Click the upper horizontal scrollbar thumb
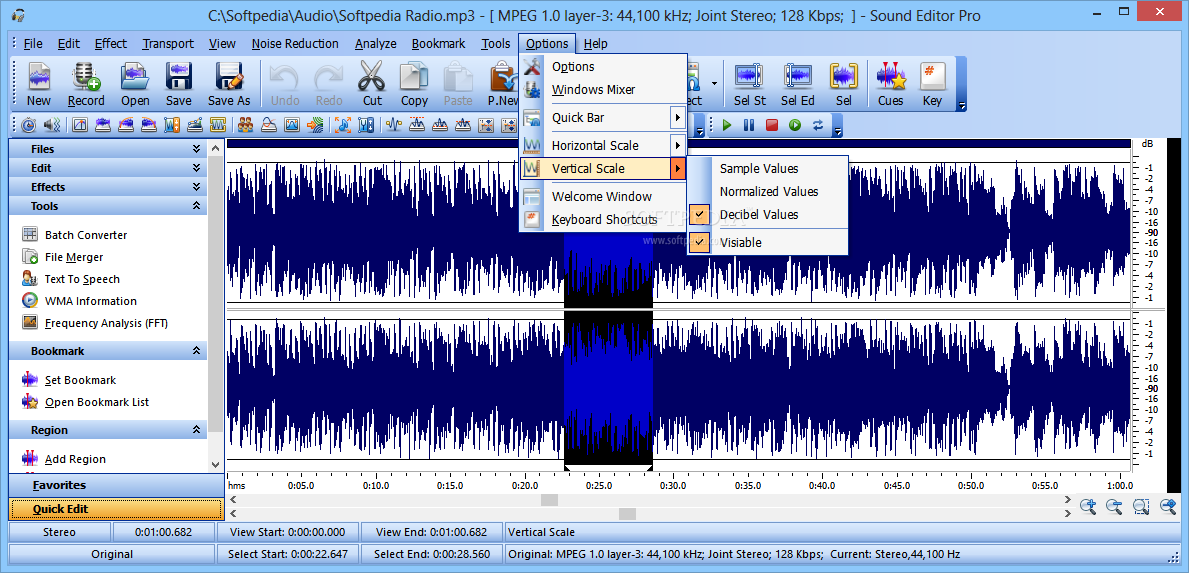This screenshot has width=1189, height=573. (549, 500)
